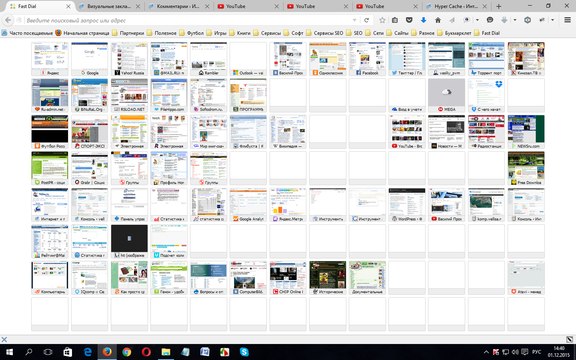This screenshot has width=576, height=360.
Task: Open the Outlook speed dial tile
Action: (248, 59)
